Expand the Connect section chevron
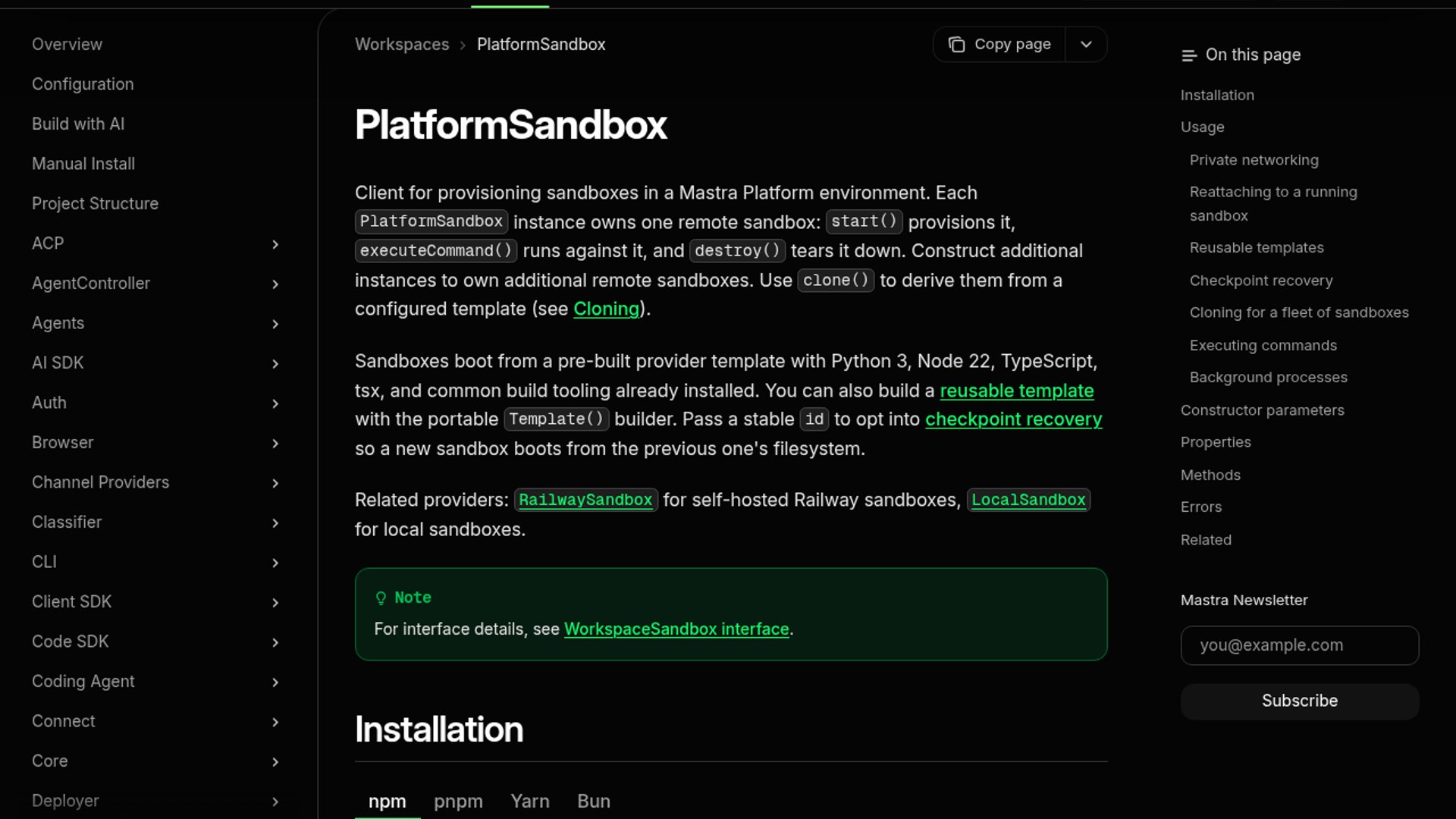Image resolution: width=1456 pixels, height=819 pixels. 275,722
